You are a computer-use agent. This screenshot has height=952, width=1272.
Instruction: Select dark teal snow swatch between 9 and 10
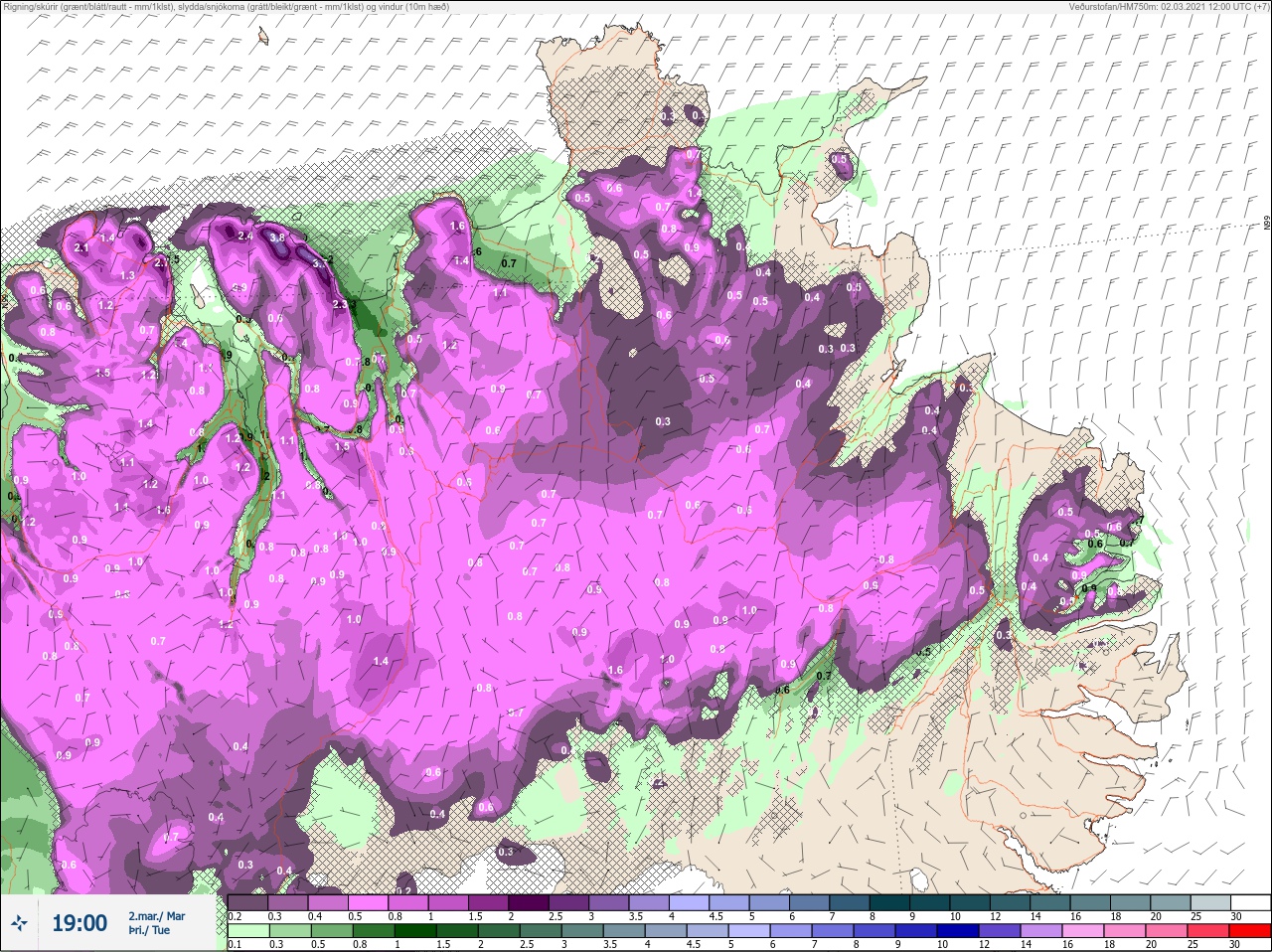pyautogui.click(x=930, y=903)
